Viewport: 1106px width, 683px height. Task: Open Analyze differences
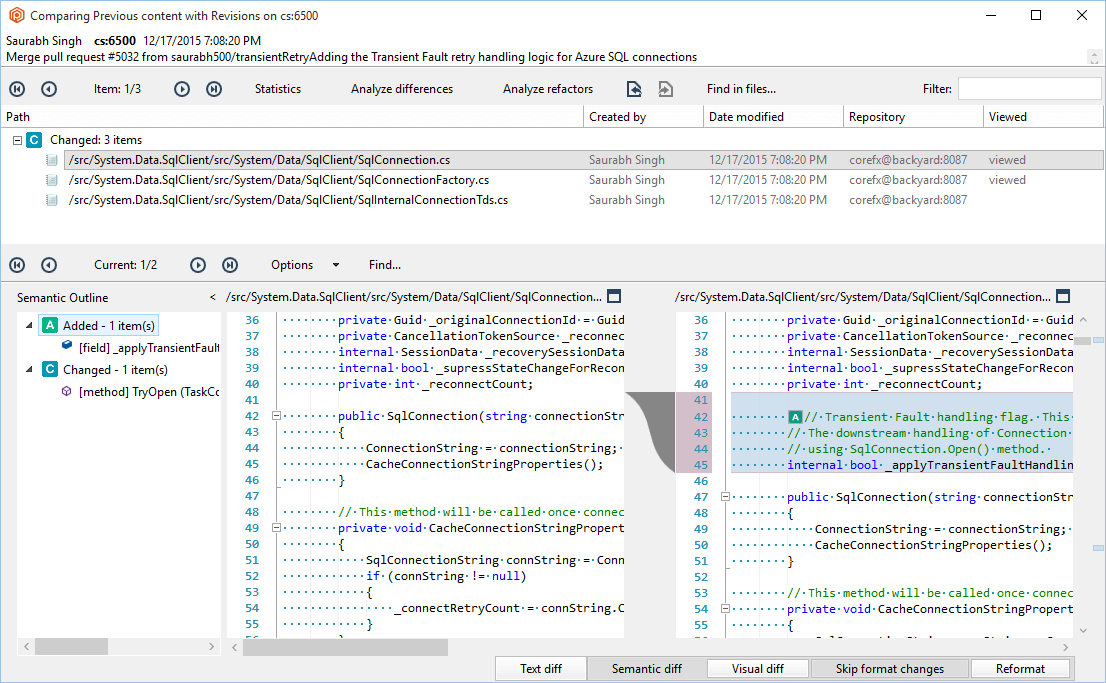[401, 89]
